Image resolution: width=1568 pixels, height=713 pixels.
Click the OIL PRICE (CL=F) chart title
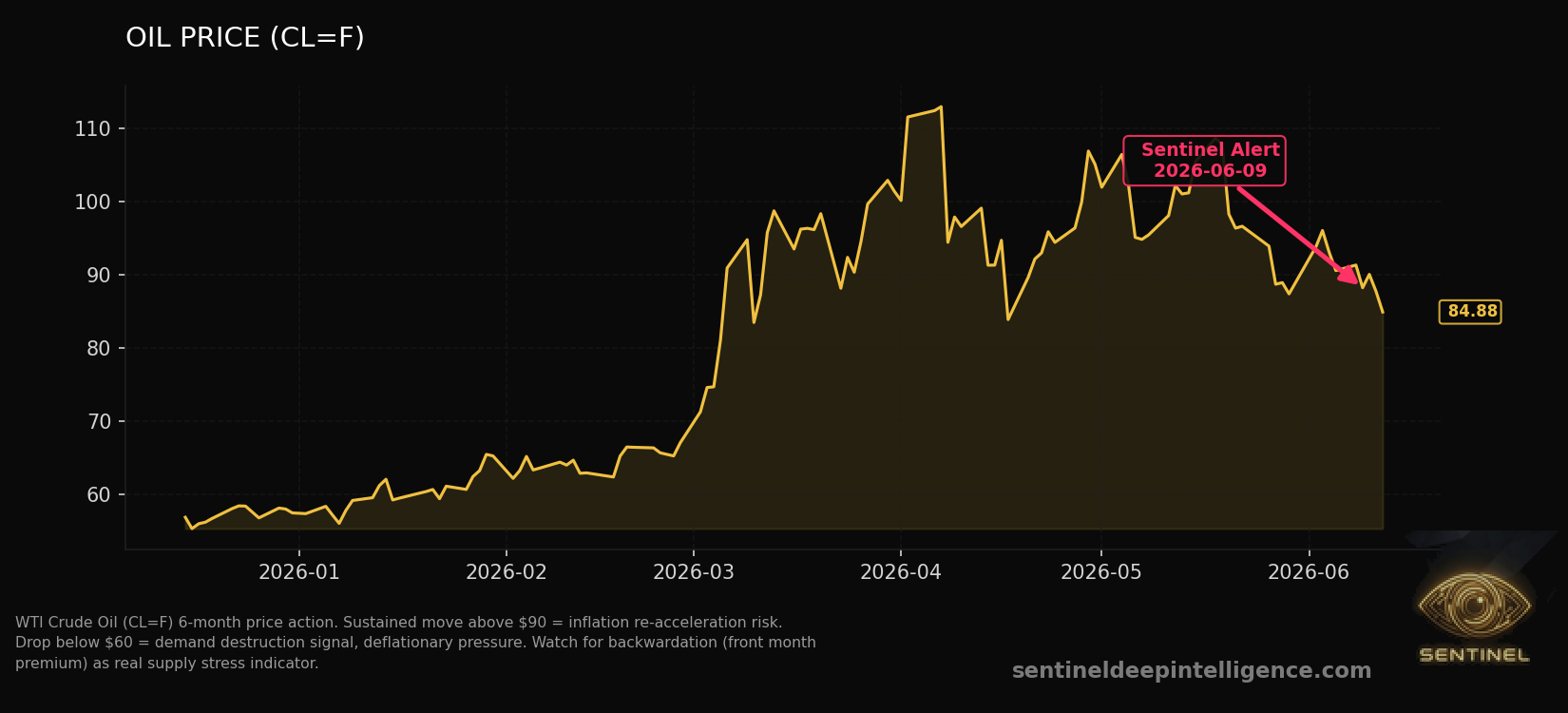click(x=245, y=38)
